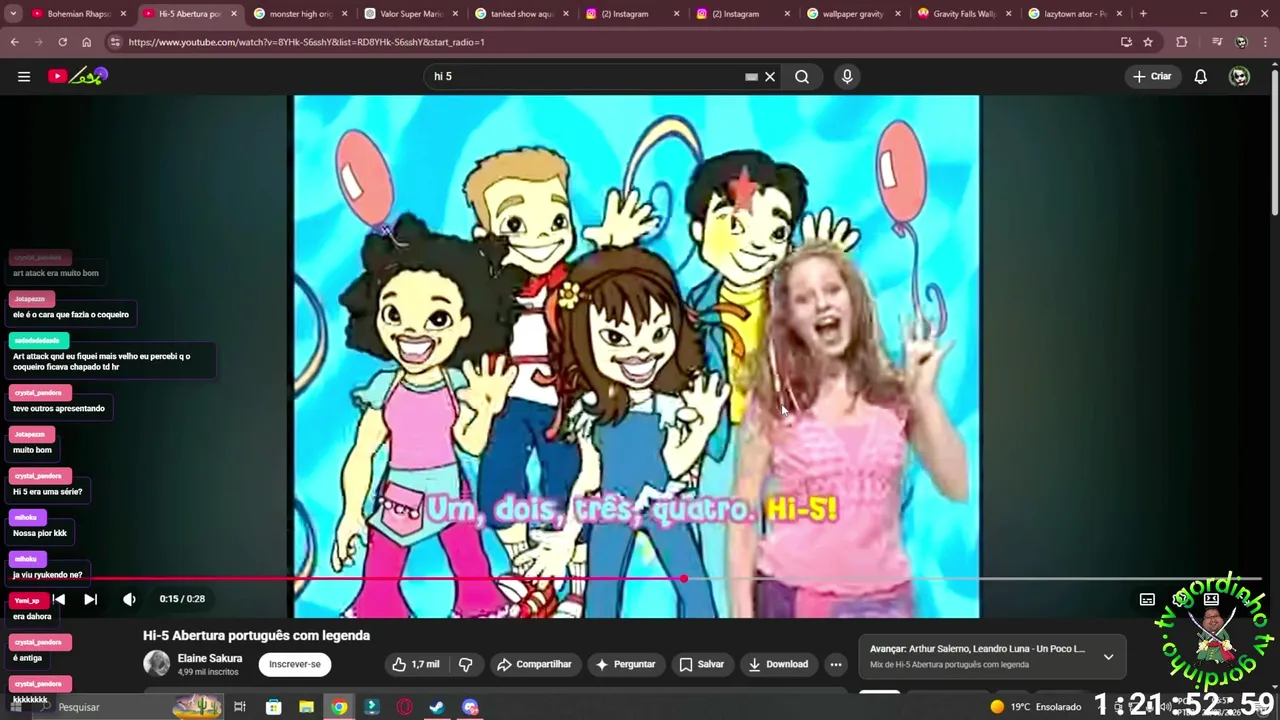Open Microsoft Store from taskbar

pyautogui.click(x=273, y=707)
